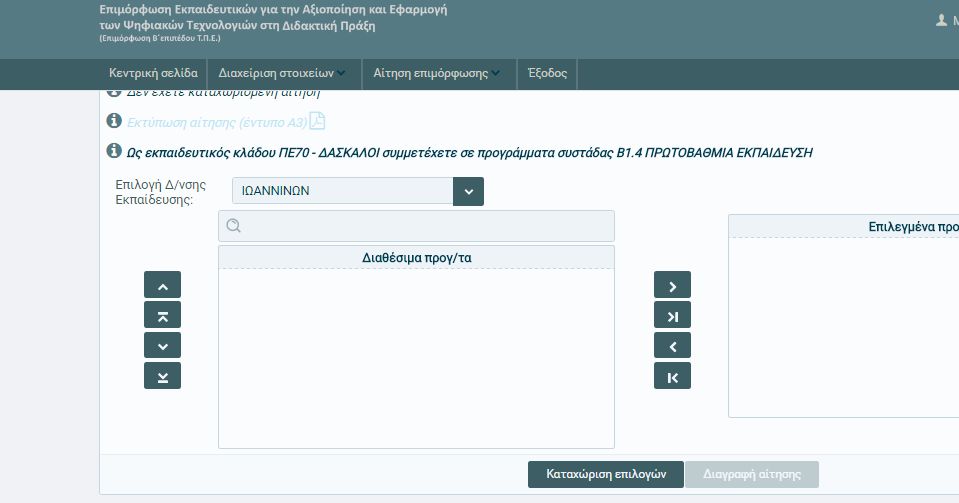Move selected program up one position
Screen dimensions: 959x503
click(162, 285)
